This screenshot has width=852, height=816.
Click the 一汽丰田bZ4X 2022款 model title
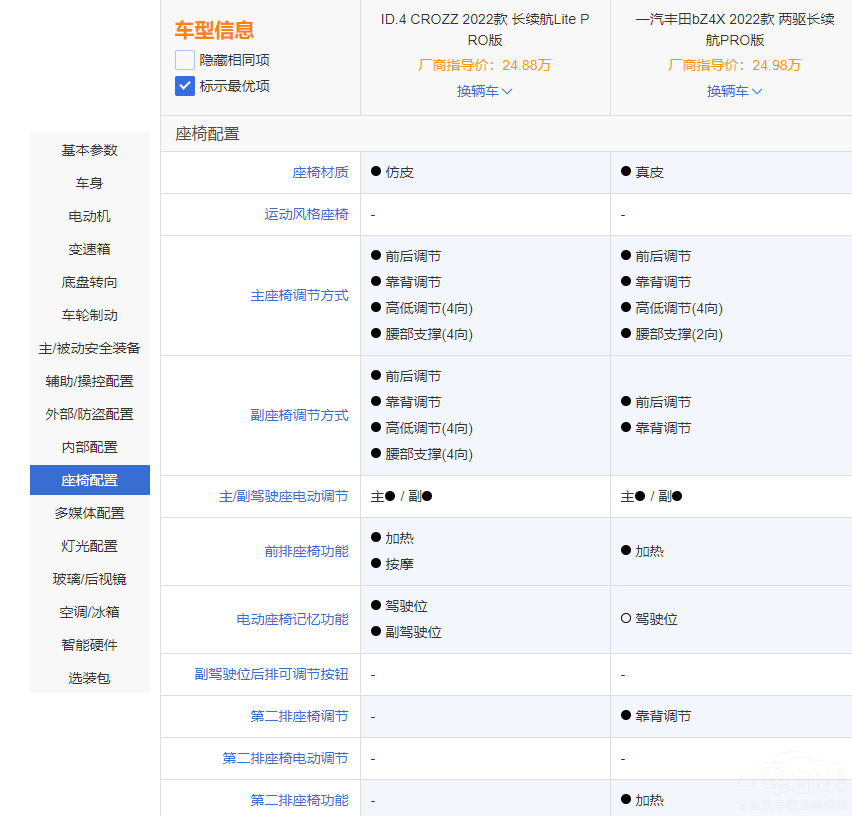pos(735,30)
